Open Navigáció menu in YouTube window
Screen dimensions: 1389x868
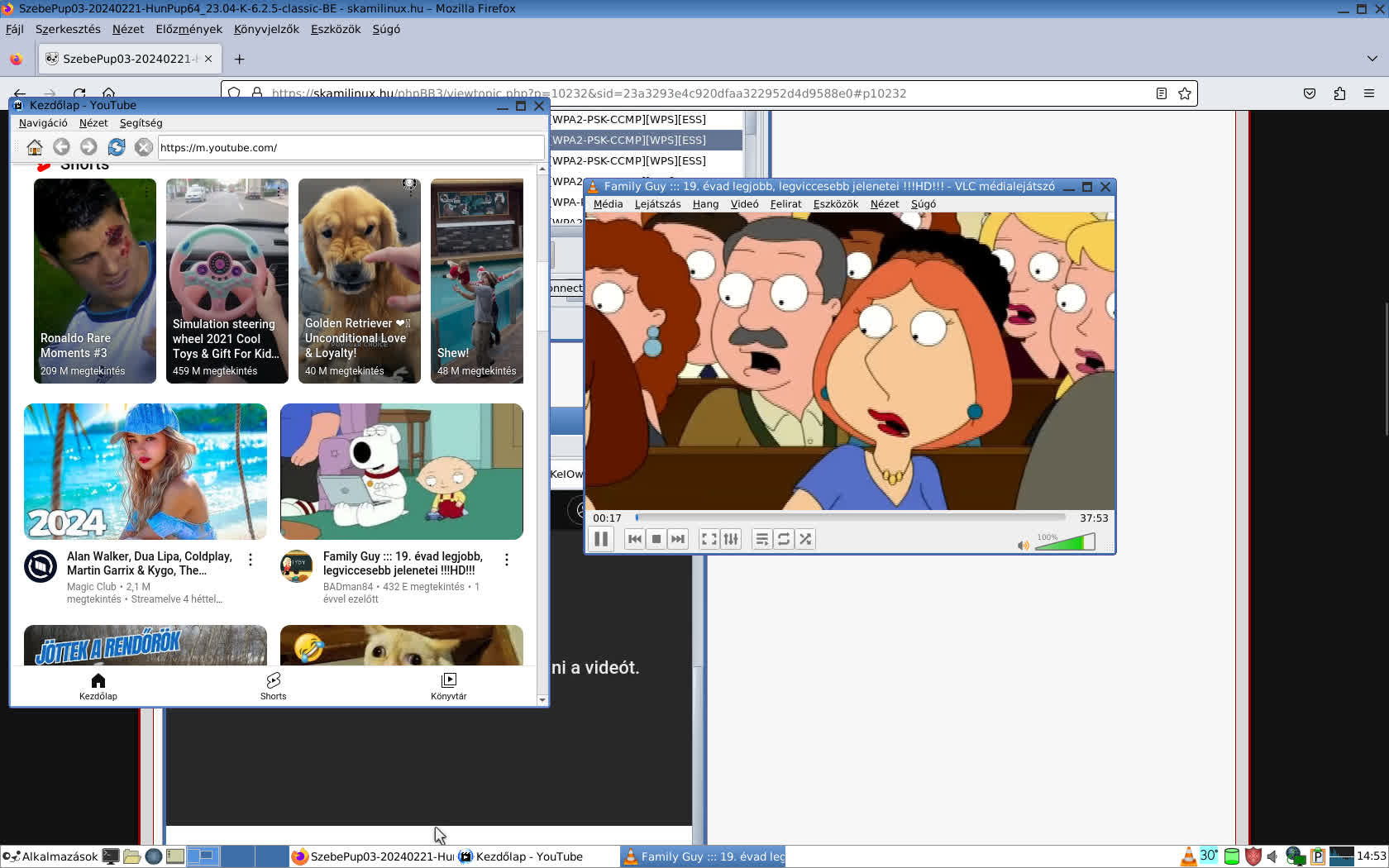(43, 122)
